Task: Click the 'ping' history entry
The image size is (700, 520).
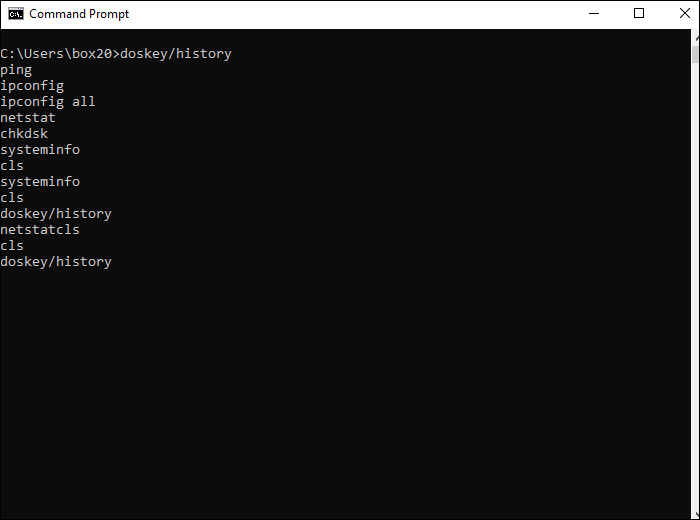Action: [16, 70]
